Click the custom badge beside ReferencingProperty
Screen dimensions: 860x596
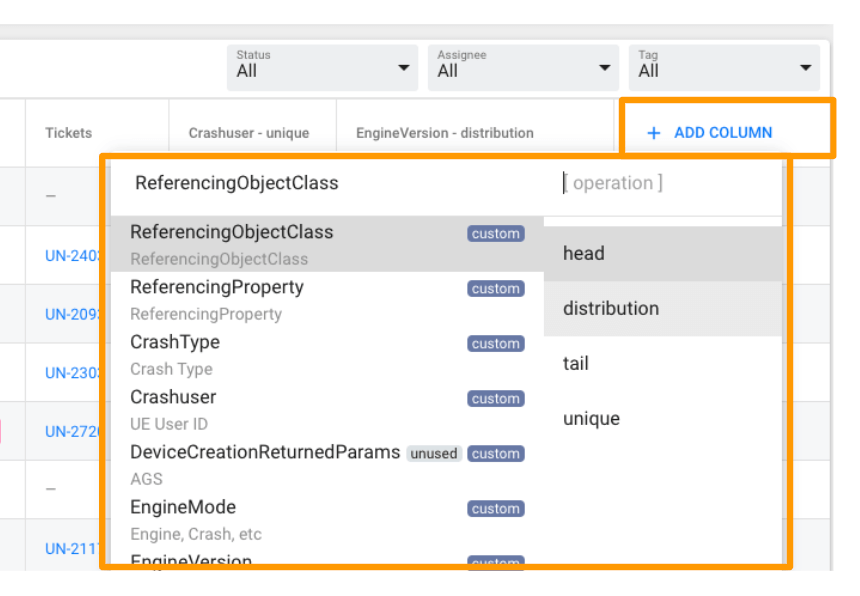(x=495, y=288)
